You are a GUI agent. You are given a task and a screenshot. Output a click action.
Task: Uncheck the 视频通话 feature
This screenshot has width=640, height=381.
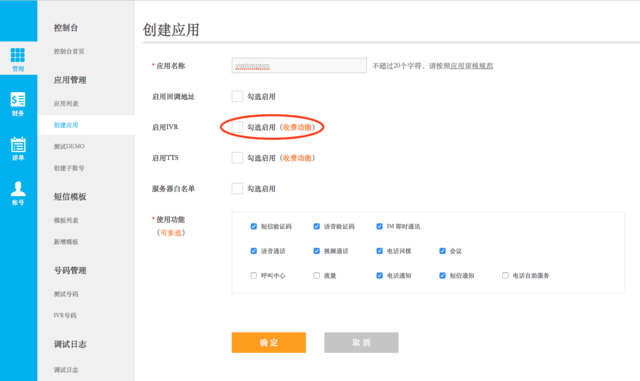(316, 251)
